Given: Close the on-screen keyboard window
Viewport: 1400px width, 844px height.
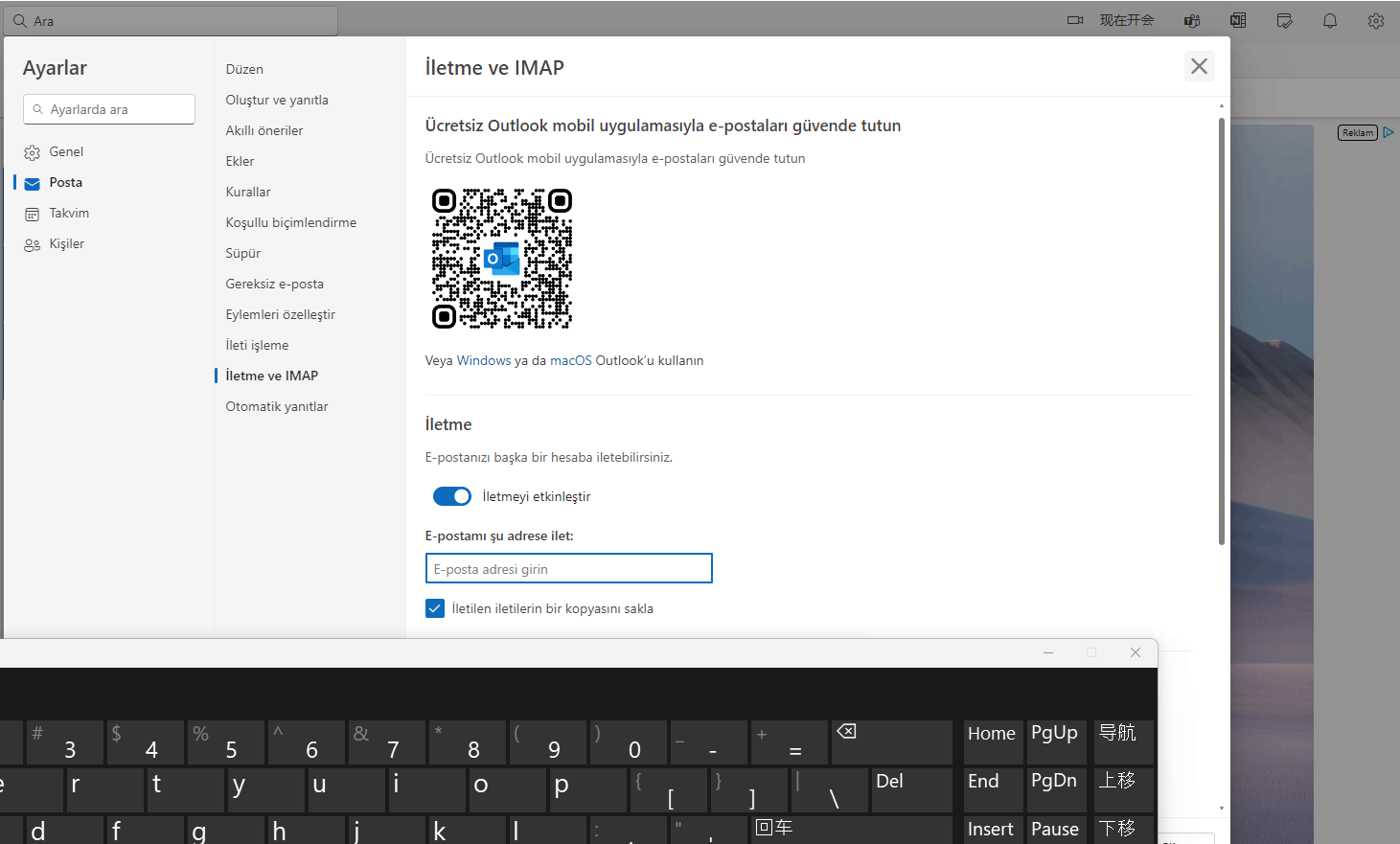Looking at the screenshot, I should pyautogui.click(x=1136, y=652).
